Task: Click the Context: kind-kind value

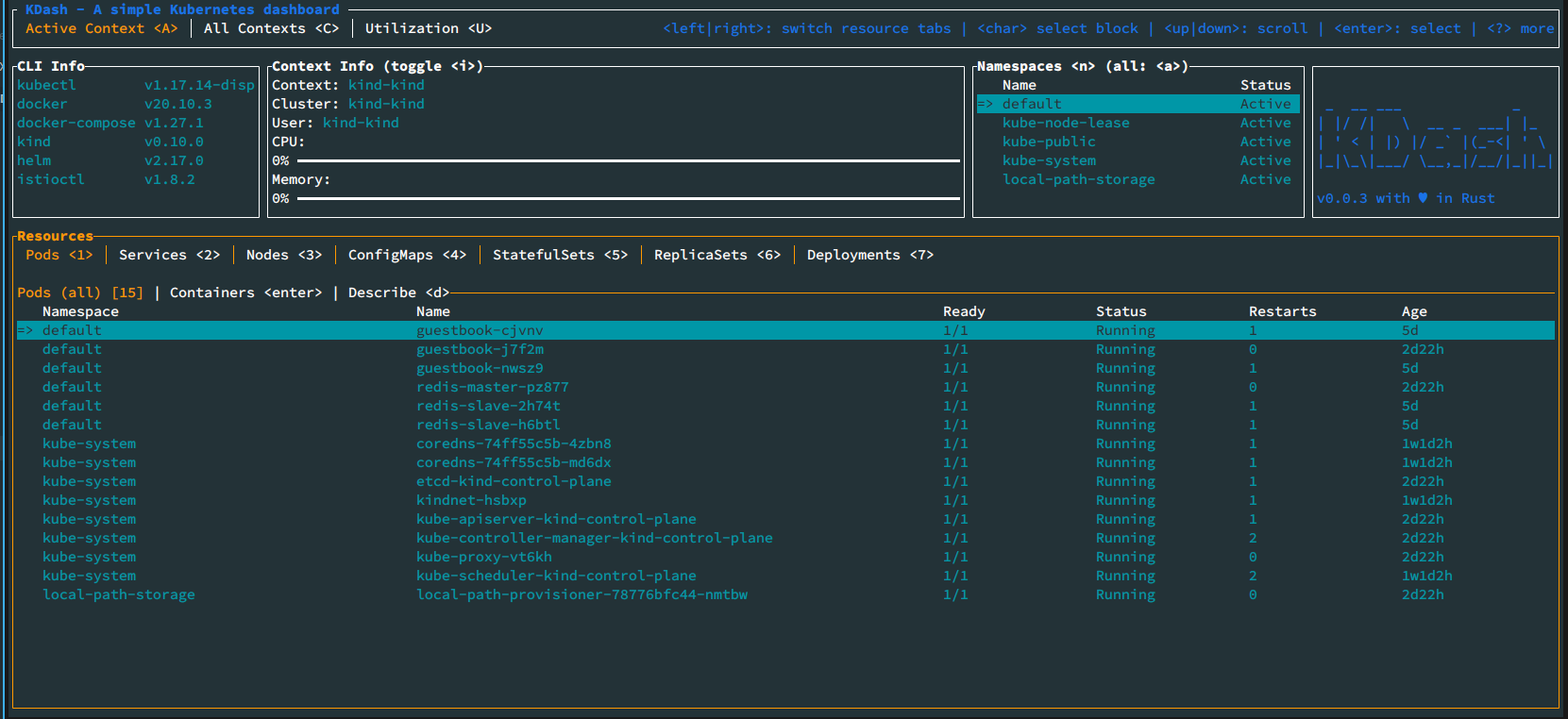Action: (x=386, y=85)
